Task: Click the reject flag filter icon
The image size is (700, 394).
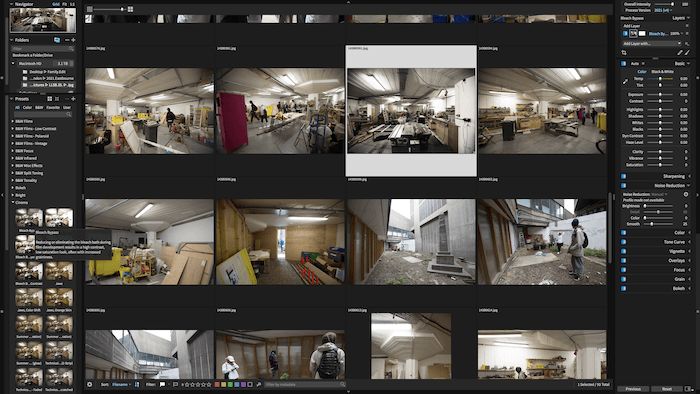Action: point(175,384)
